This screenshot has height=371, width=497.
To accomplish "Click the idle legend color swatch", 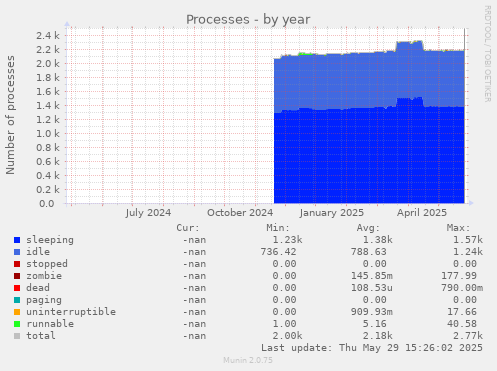I will (x=17, y=252).
